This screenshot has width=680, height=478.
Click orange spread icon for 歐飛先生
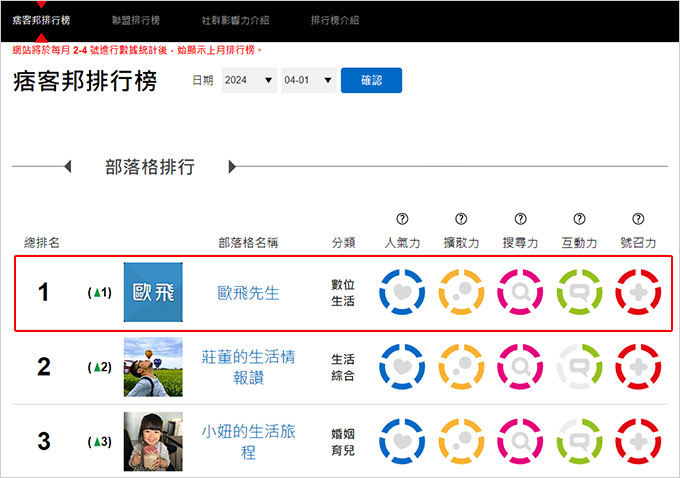click(461, 292)
